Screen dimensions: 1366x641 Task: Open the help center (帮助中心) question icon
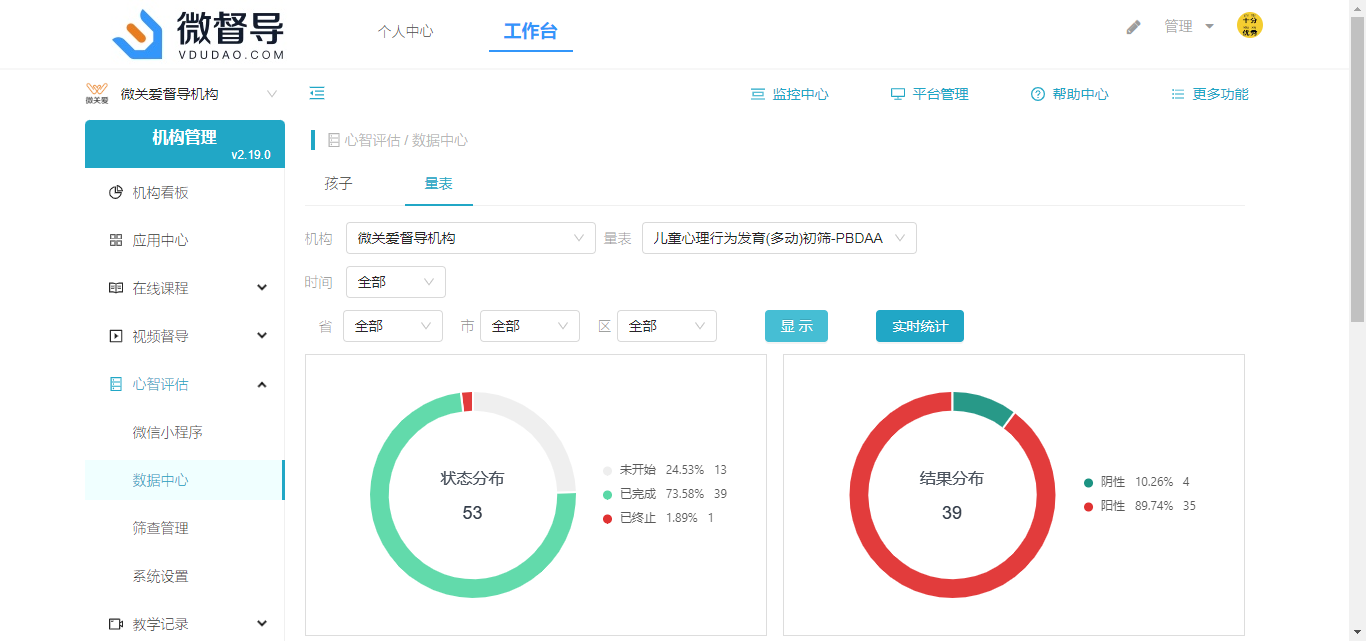point(1038,94)
